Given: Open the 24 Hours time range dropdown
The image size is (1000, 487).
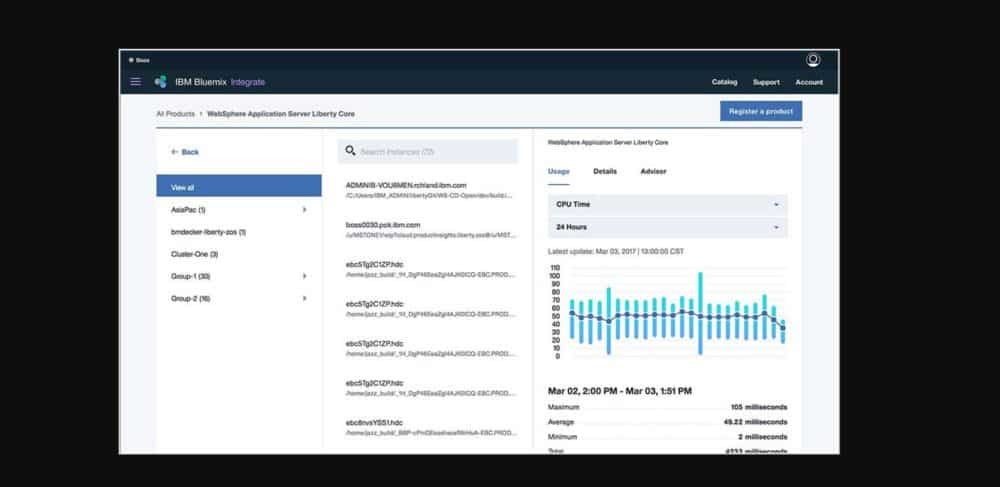Looking at the screenshot, I should [667, 228].
